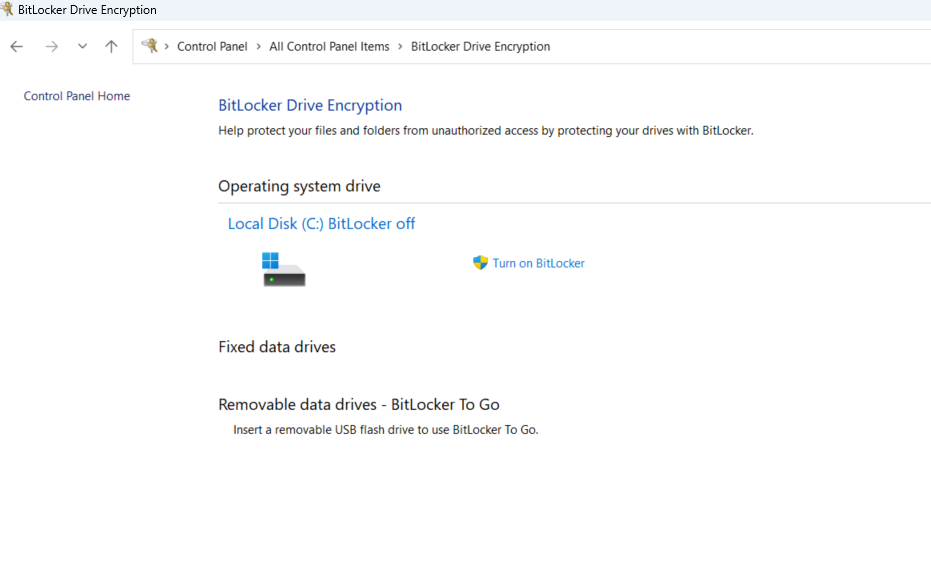Click the Windows drive icon for C:
The image size is (931, 581).
click(283, 269)
